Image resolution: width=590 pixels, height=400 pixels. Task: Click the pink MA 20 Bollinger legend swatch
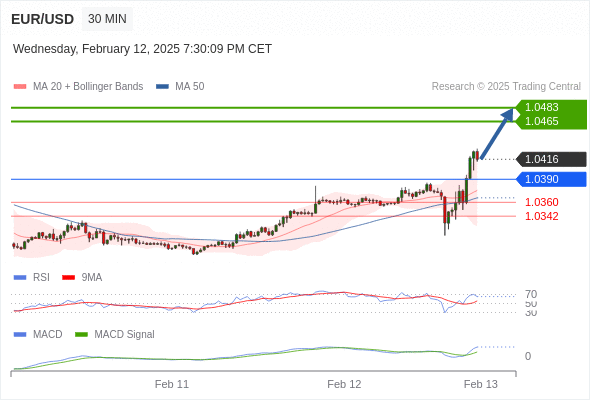pos(20,87)
